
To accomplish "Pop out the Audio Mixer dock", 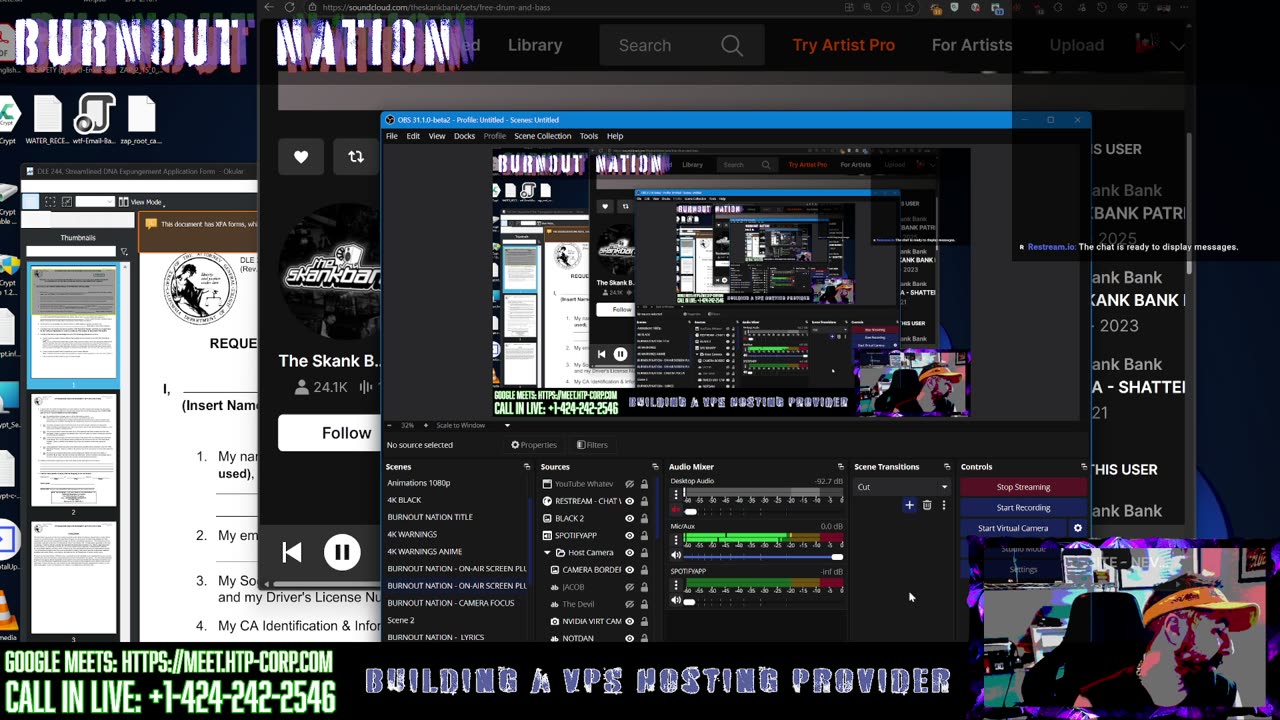I will tap(840, 467).
